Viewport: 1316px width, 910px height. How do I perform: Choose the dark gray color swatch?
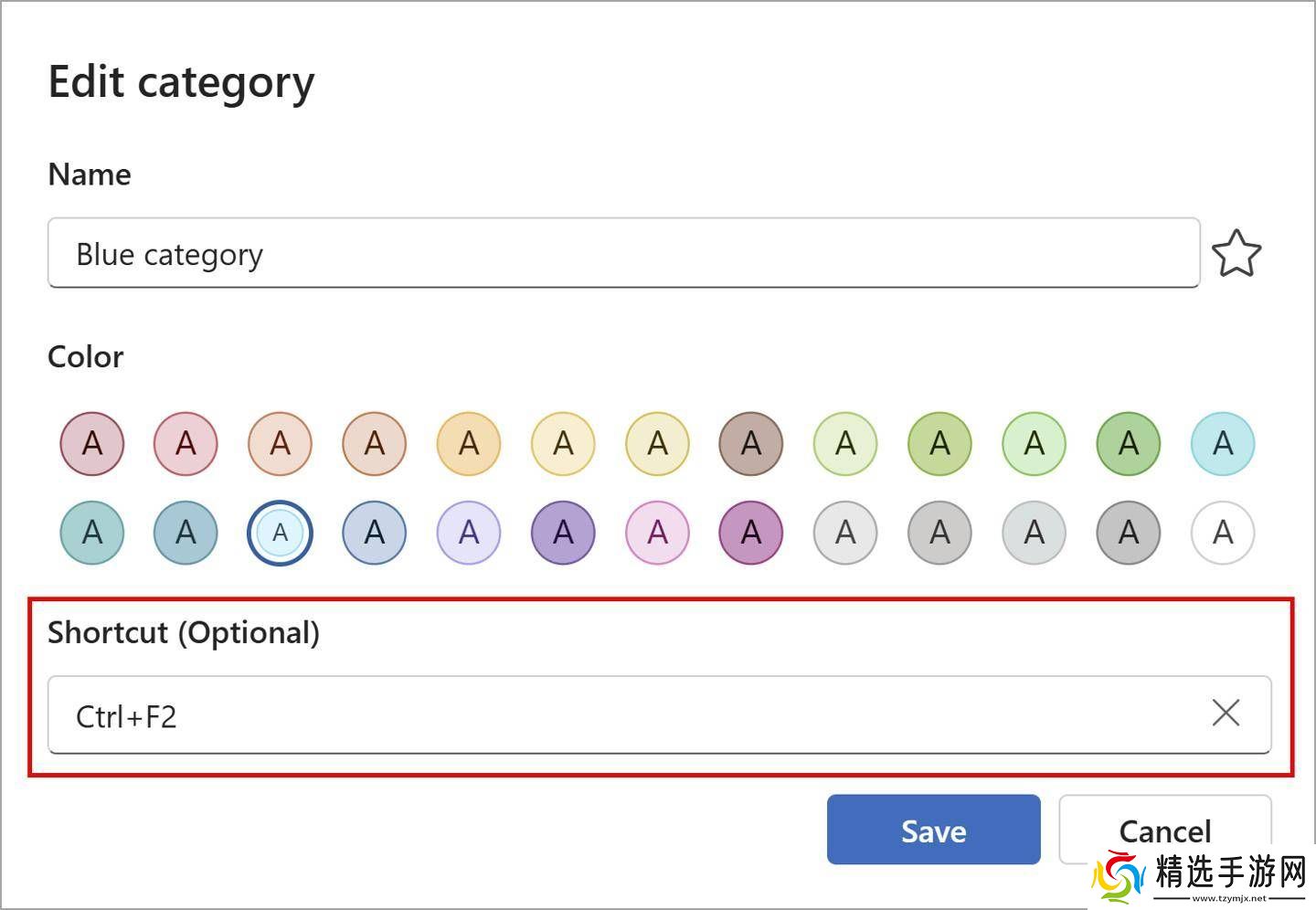click(x=1129, y=533)
